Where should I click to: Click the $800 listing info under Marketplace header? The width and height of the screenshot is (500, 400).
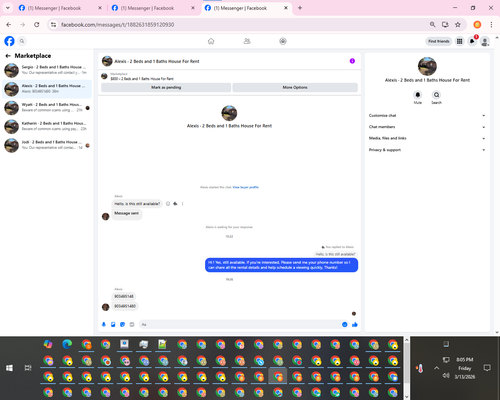click(x=142, y=79)
